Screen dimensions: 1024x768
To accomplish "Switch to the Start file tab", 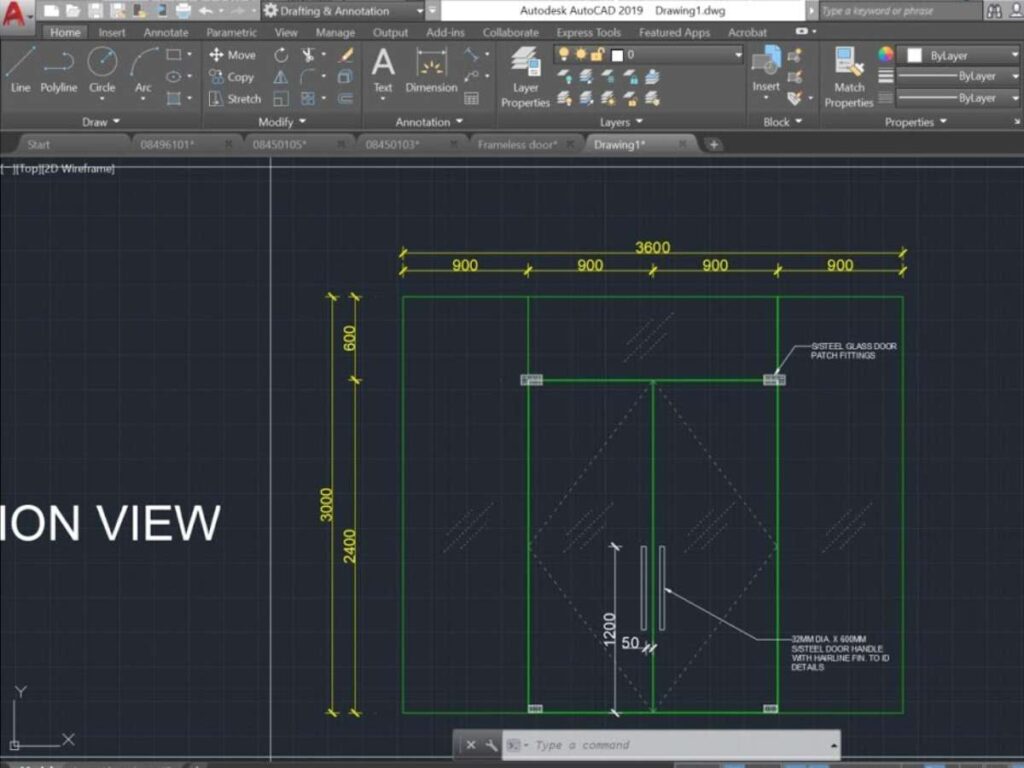I will (x=39, y=144).
